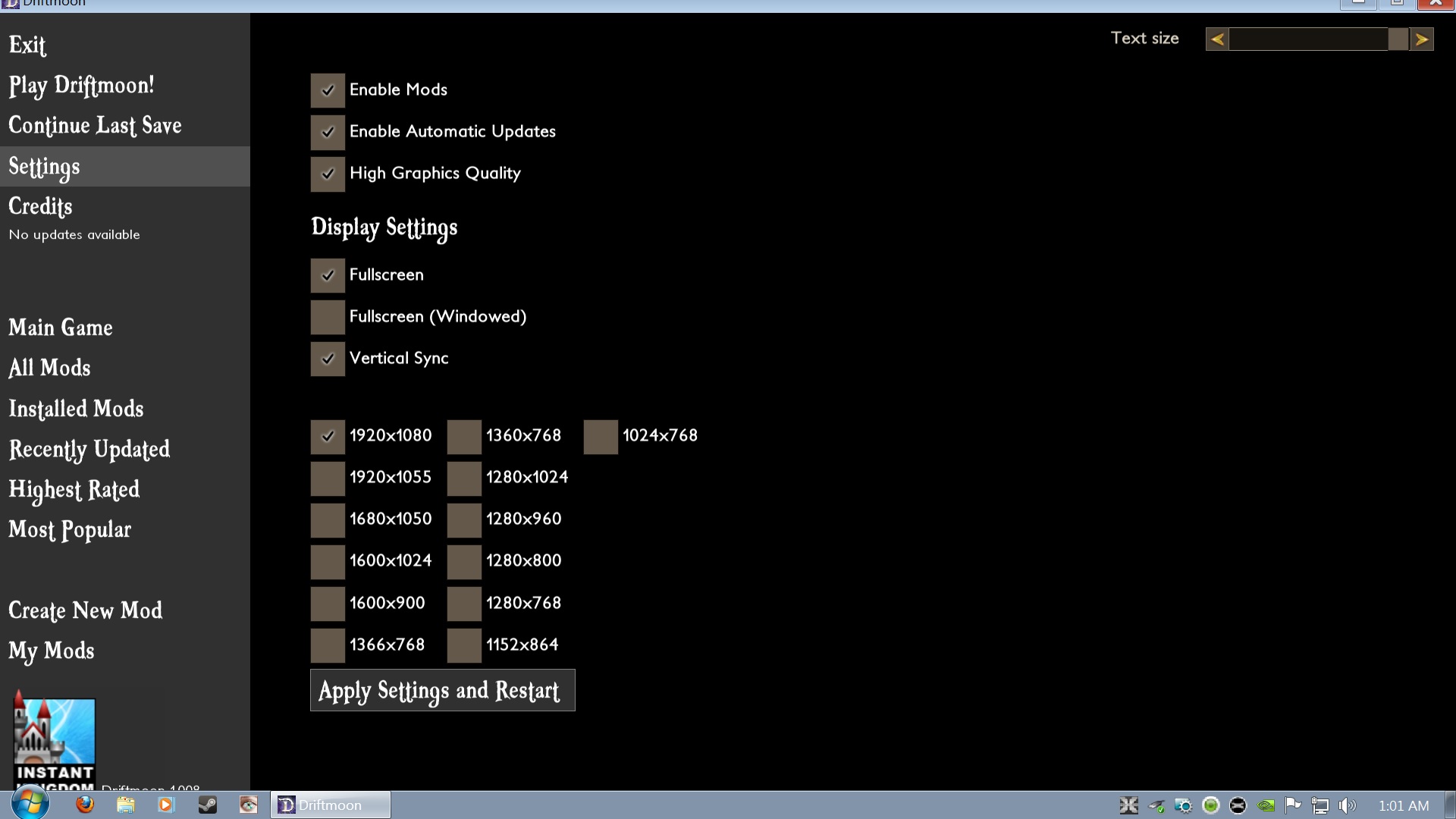The height and width of the screenshot is (819, 1456).
Task: Click the green circular tray icon
Action: (x=1211, y=805)
